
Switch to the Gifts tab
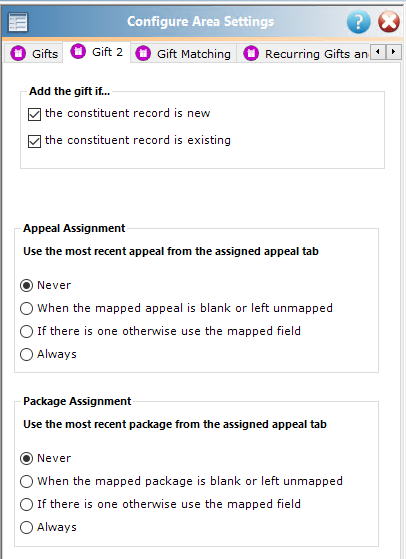[34, 54]
